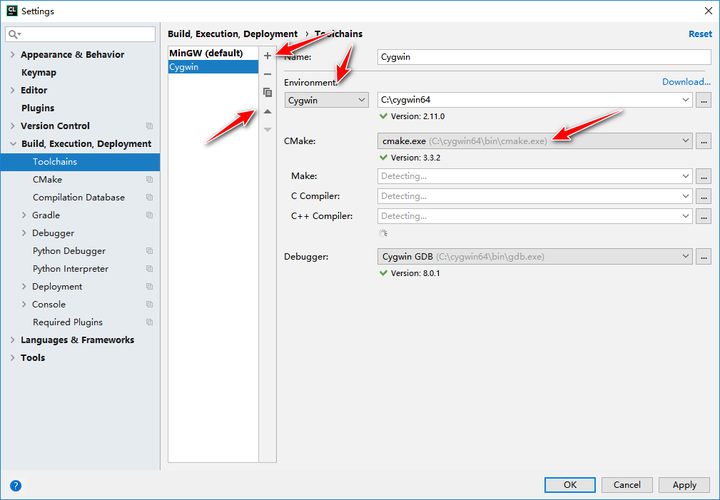
Task: Open Python Debugger settings
Action: coord(69,251)
